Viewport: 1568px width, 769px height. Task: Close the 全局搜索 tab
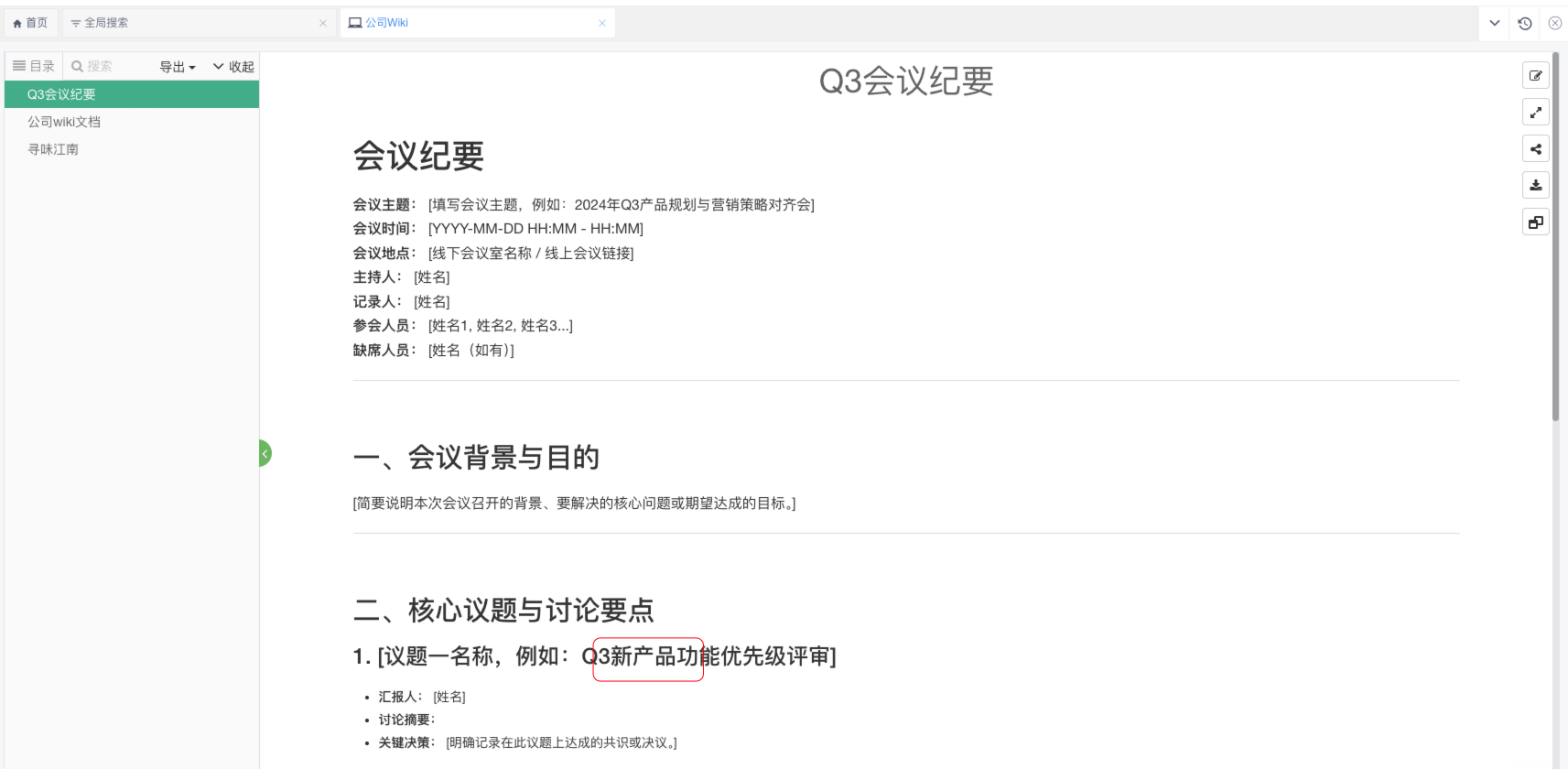tap(323, 23)
